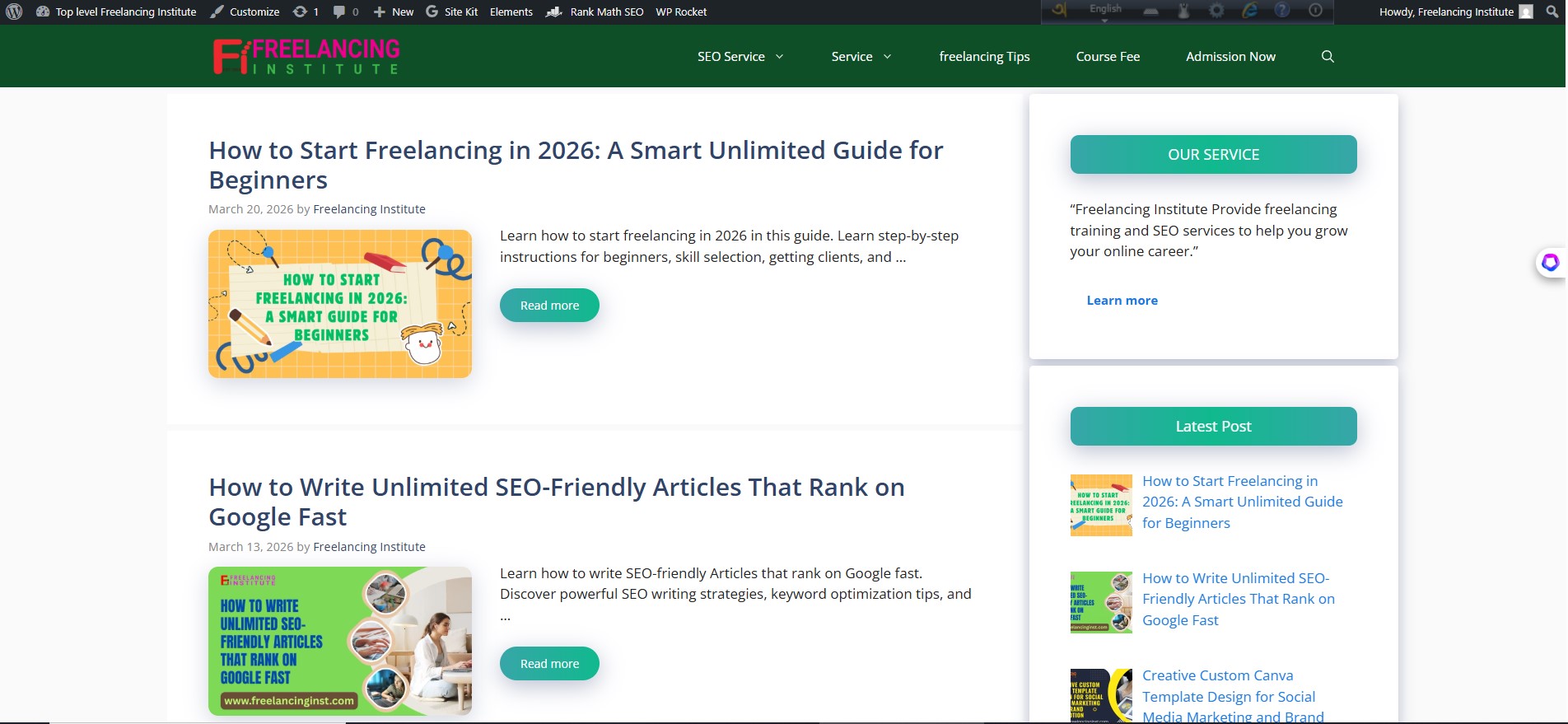Open sidebar link How to Start Freelancing in 2026
This screenshot has height=724, width=1568.
tap(1242, 502)
